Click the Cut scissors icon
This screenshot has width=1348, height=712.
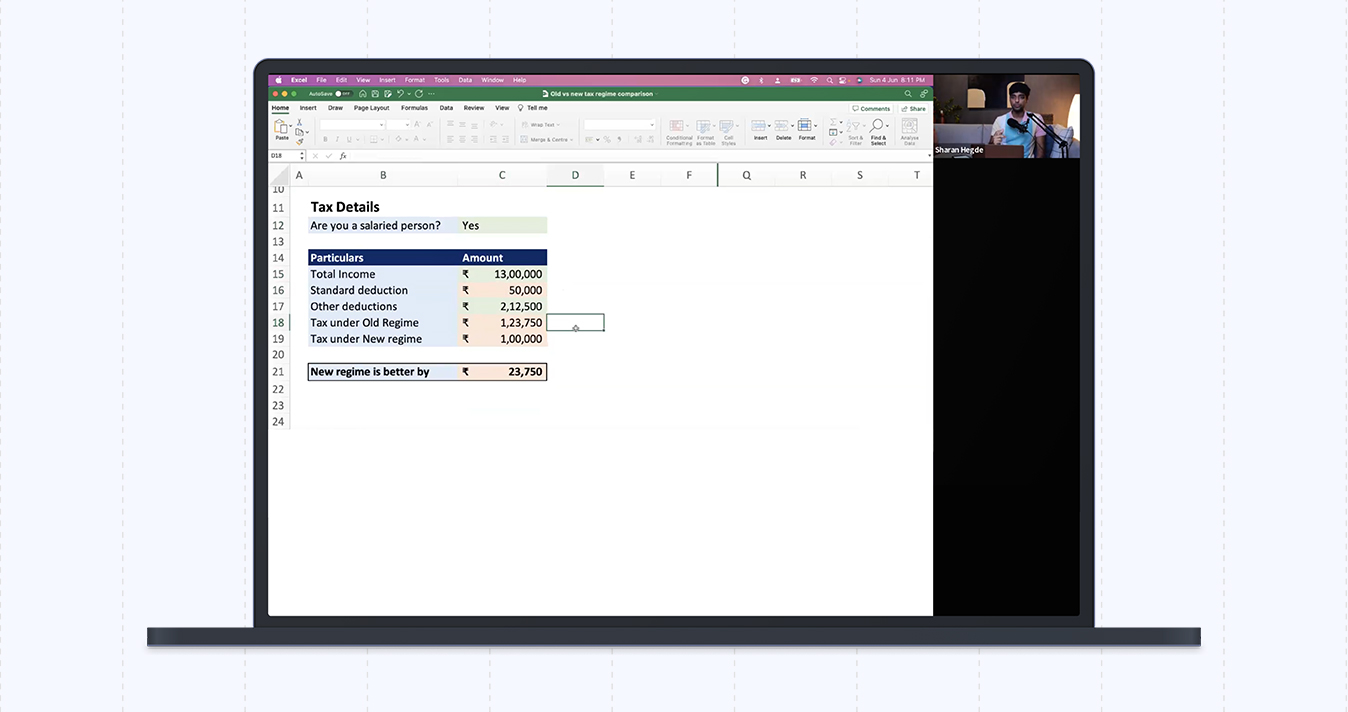pyautogui.click(x=299, y=122)
